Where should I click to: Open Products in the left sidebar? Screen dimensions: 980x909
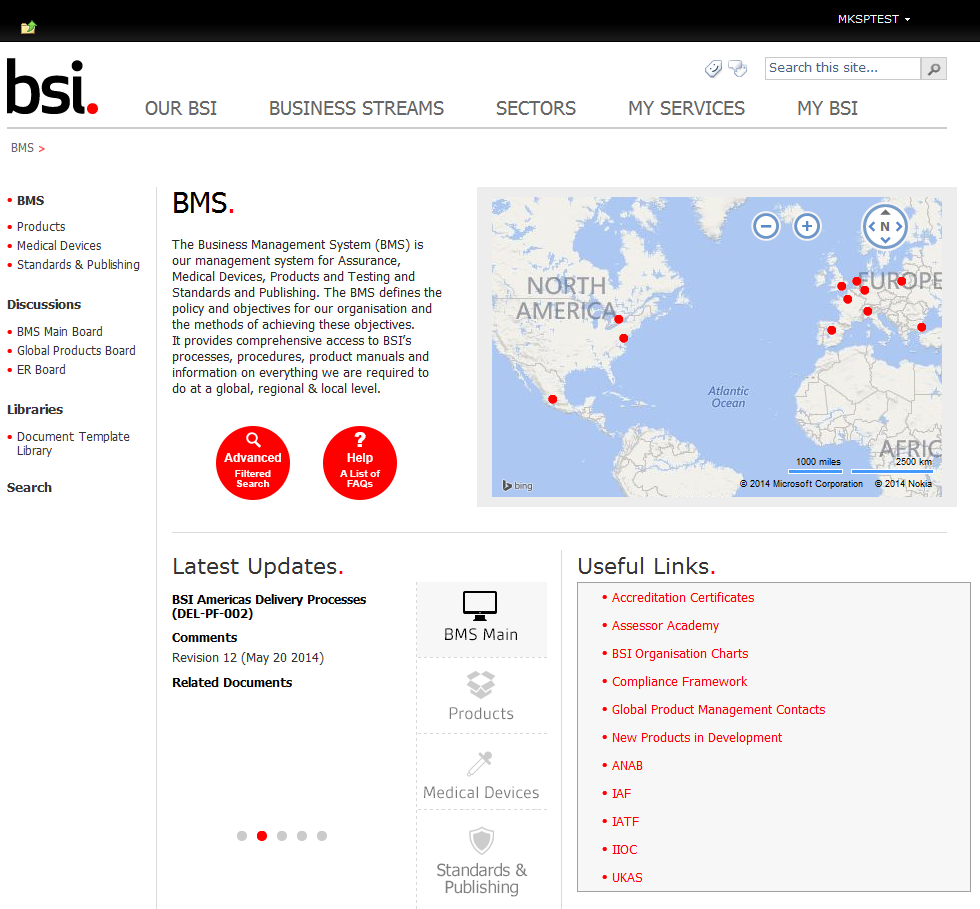point(41,227)
